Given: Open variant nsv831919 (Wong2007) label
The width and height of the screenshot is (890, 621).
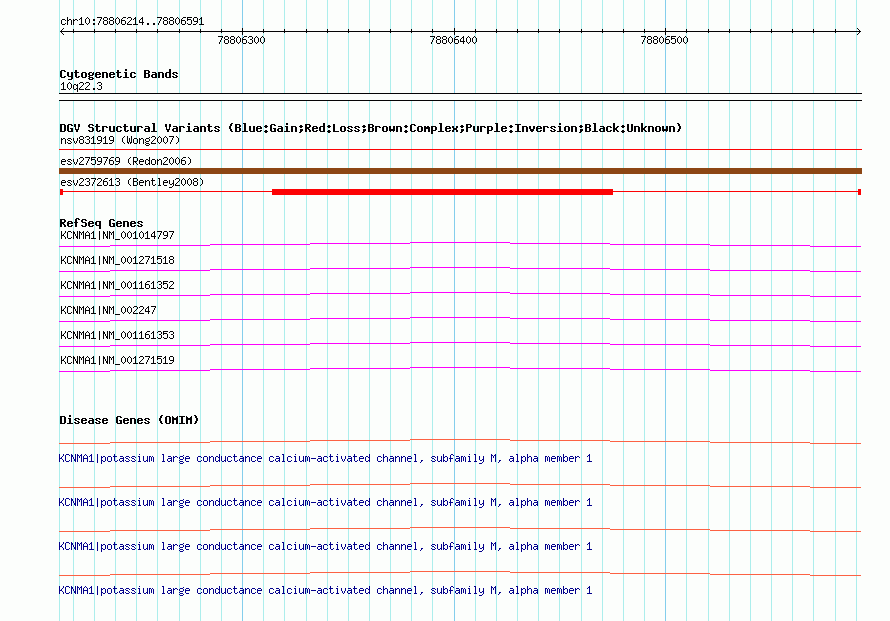Looking at the screenshot, I should click(x=120, y=140).
